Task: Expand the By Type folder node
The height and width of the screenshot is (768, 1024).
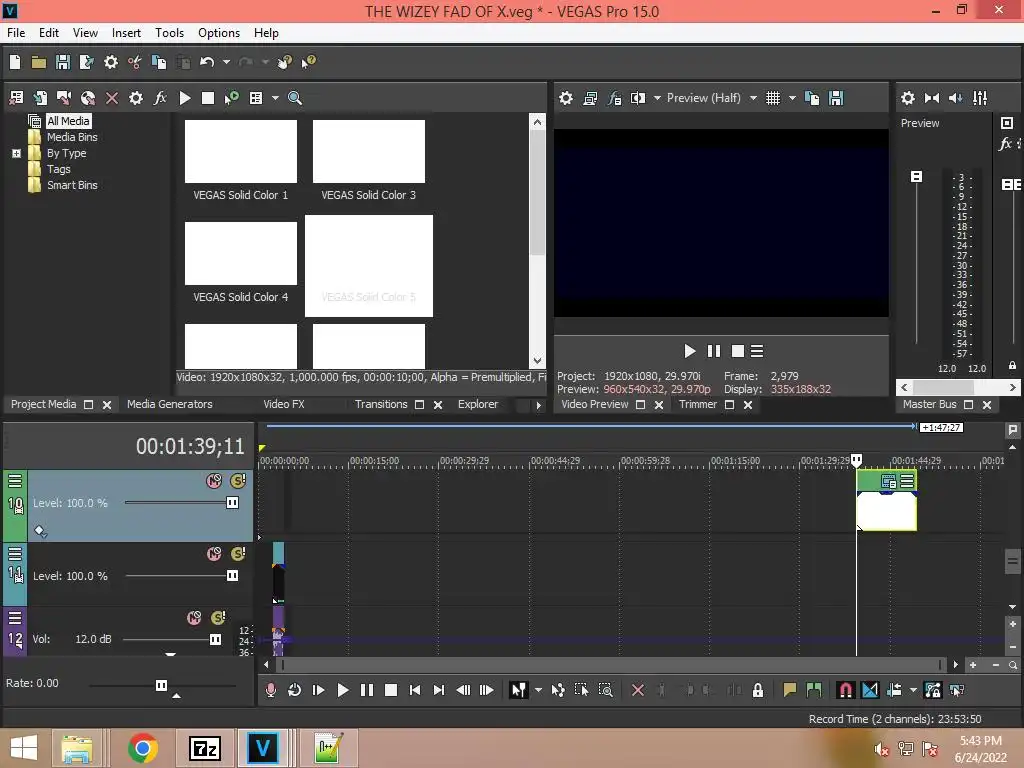Action: point(16,153)
